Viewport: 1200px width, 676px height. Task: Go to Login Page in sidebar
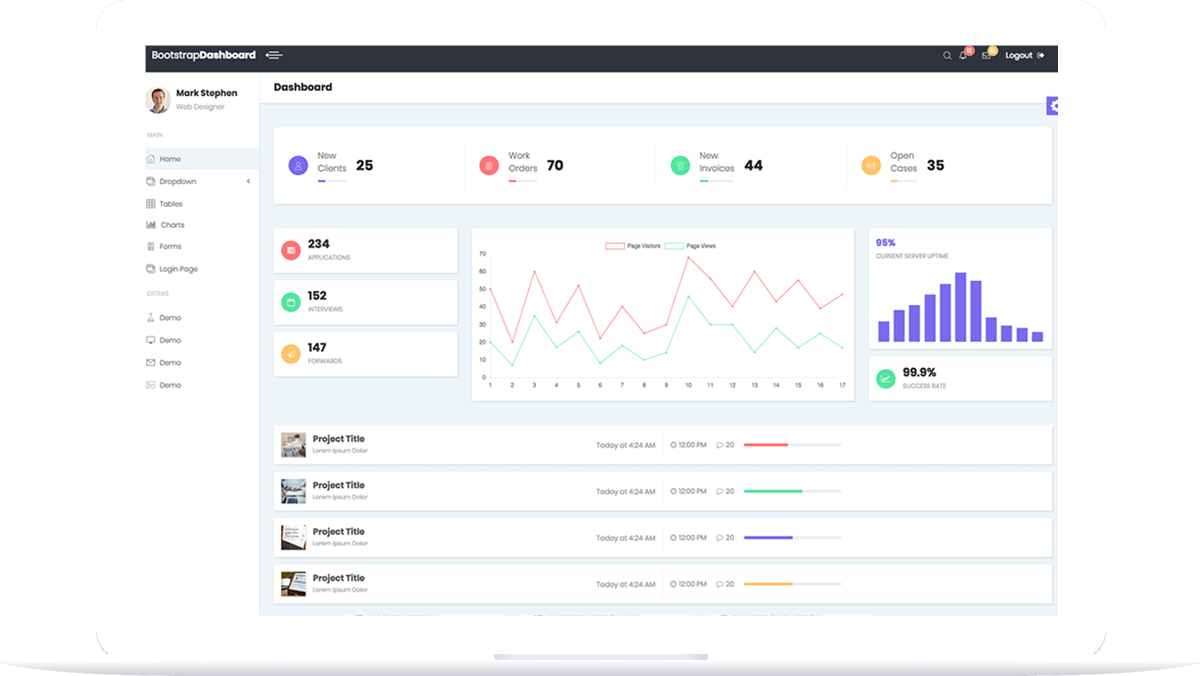178,269
